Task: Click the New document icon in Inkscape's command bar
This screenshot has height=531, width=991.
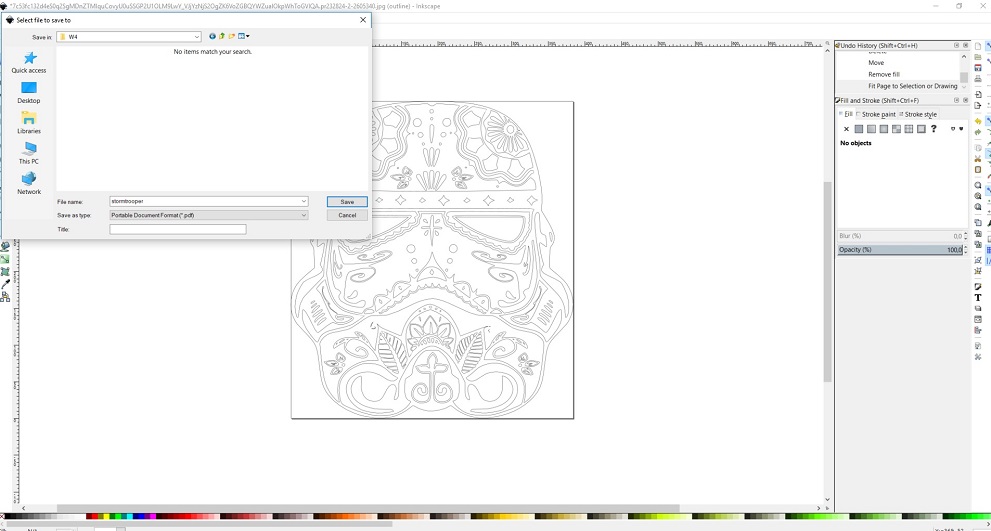Action: (x=978, y=46)
